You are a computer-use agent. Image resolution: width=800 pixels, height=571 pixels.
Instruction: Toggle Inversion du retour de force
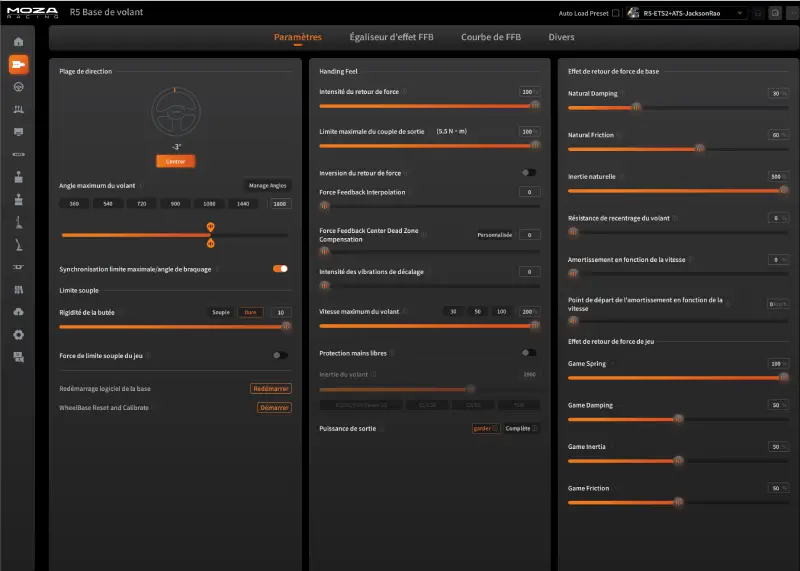pos(529,173)
